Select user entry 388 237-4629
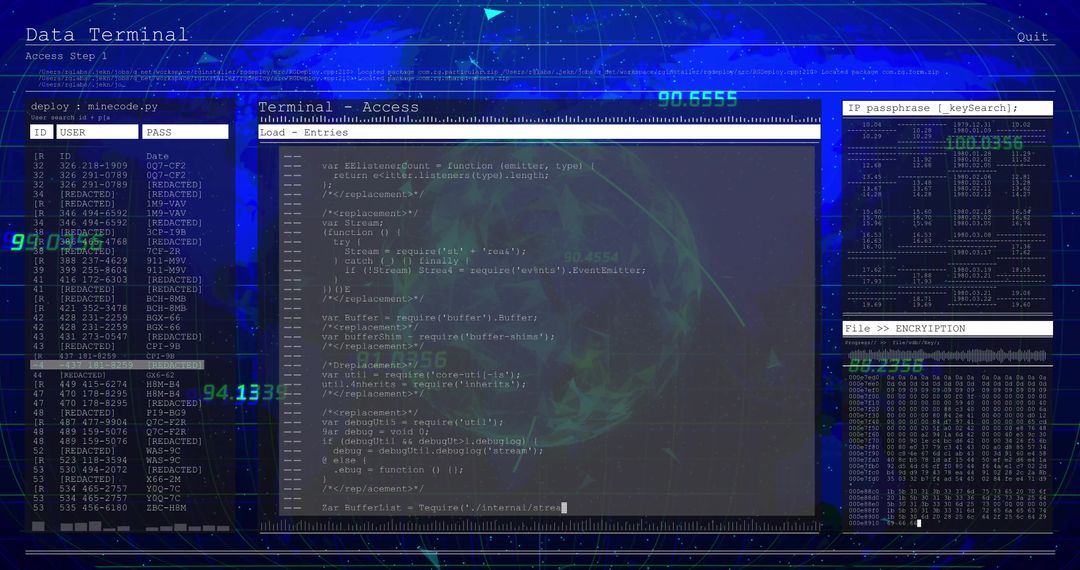This screenshot has height=570, width=1080. tap(93, 261)
